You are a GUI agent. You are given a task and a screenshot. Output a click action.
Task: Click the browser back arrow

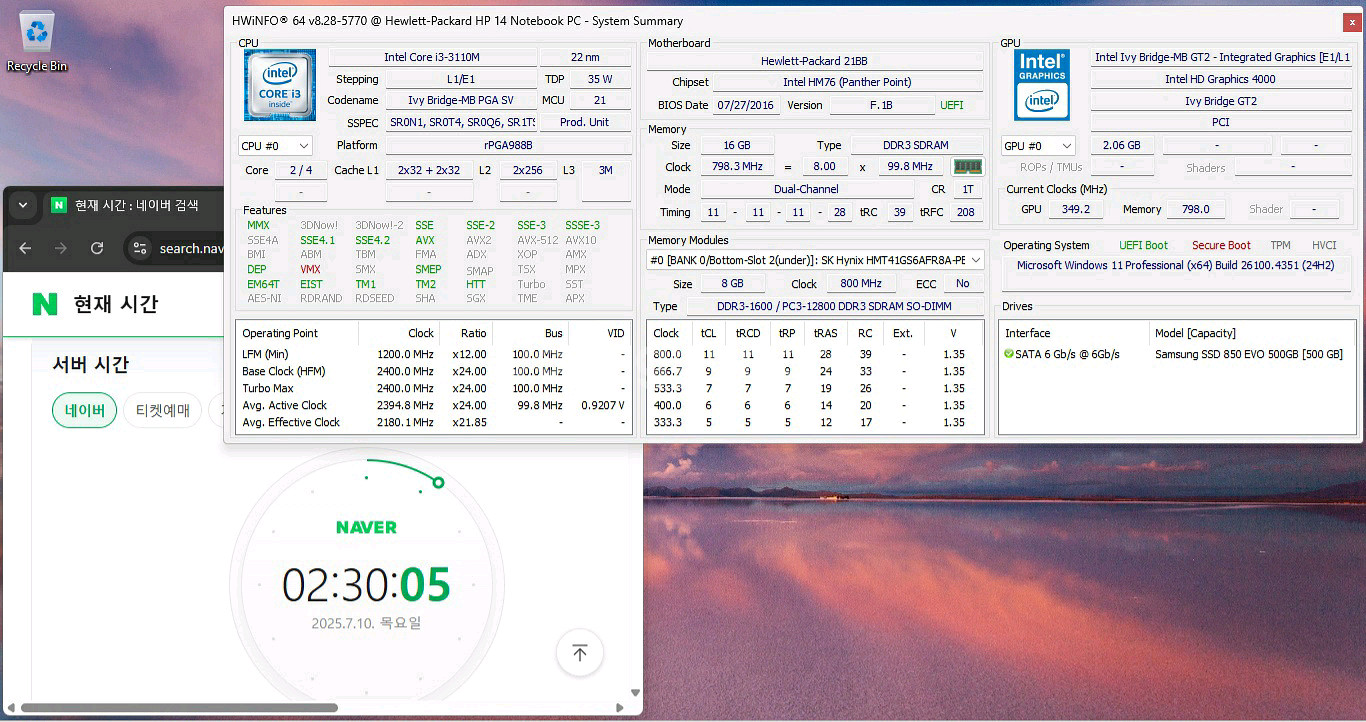click(26, 248)
